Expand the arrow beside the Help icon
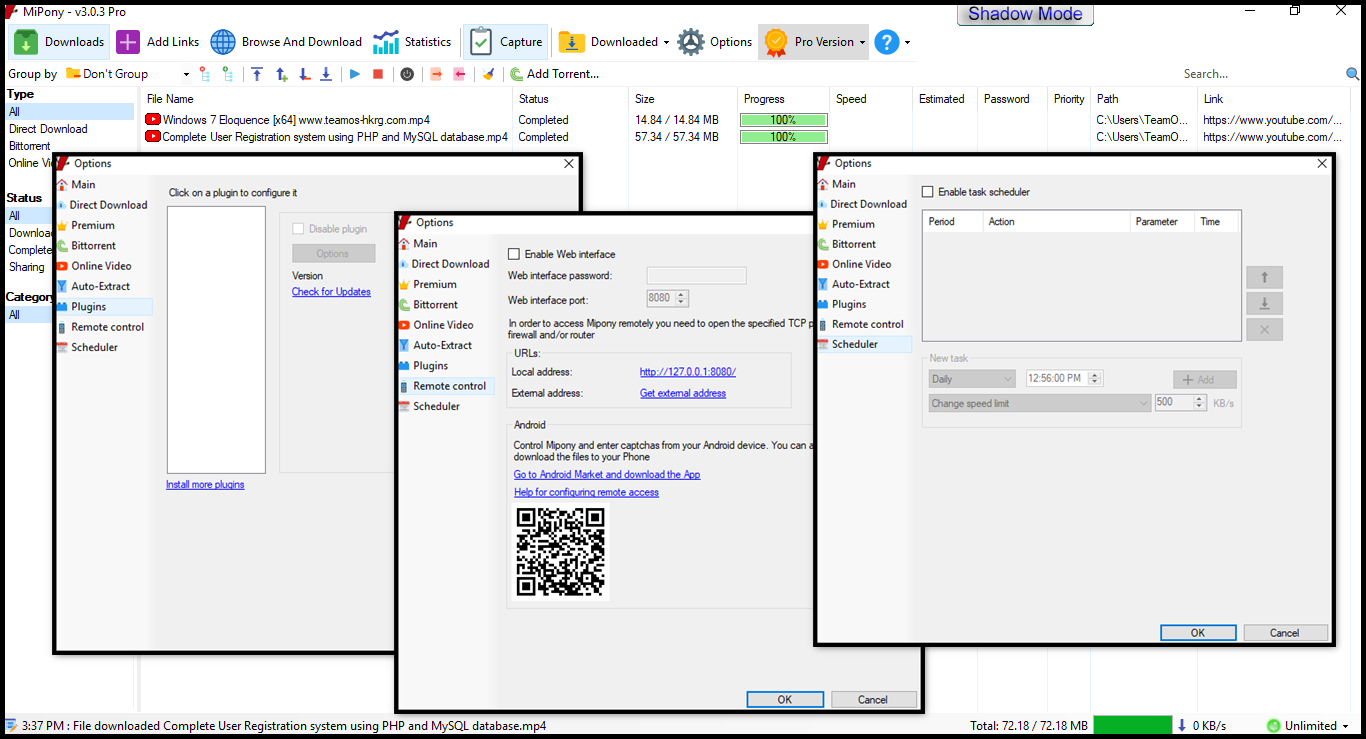Image resolution: width=1366 pixels, height=739 pixels. point(907,42)
